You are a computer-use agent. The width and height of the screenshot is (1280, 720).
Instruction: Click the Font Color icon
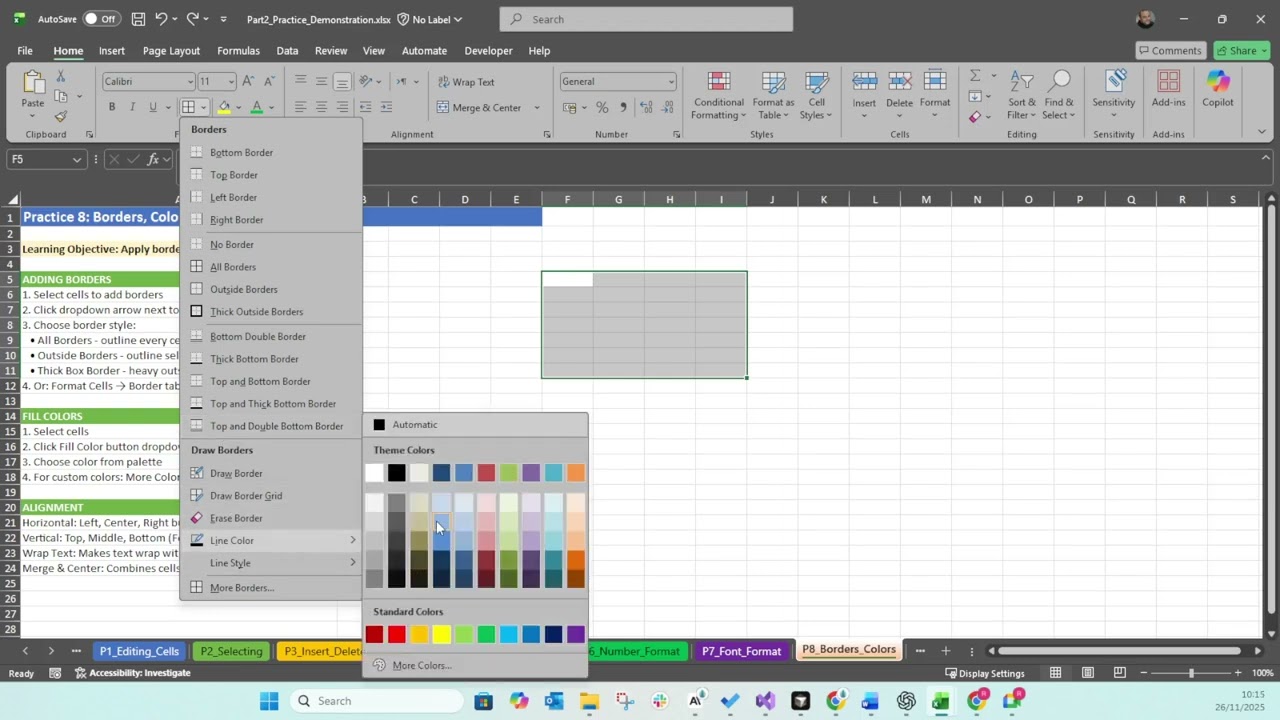(x=257, y=107)
